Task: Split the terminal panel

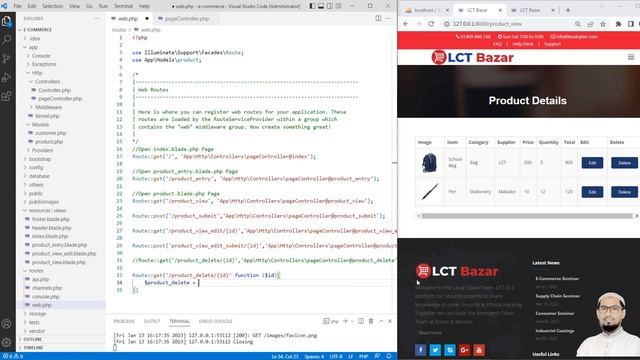Action: coord(361,321)
